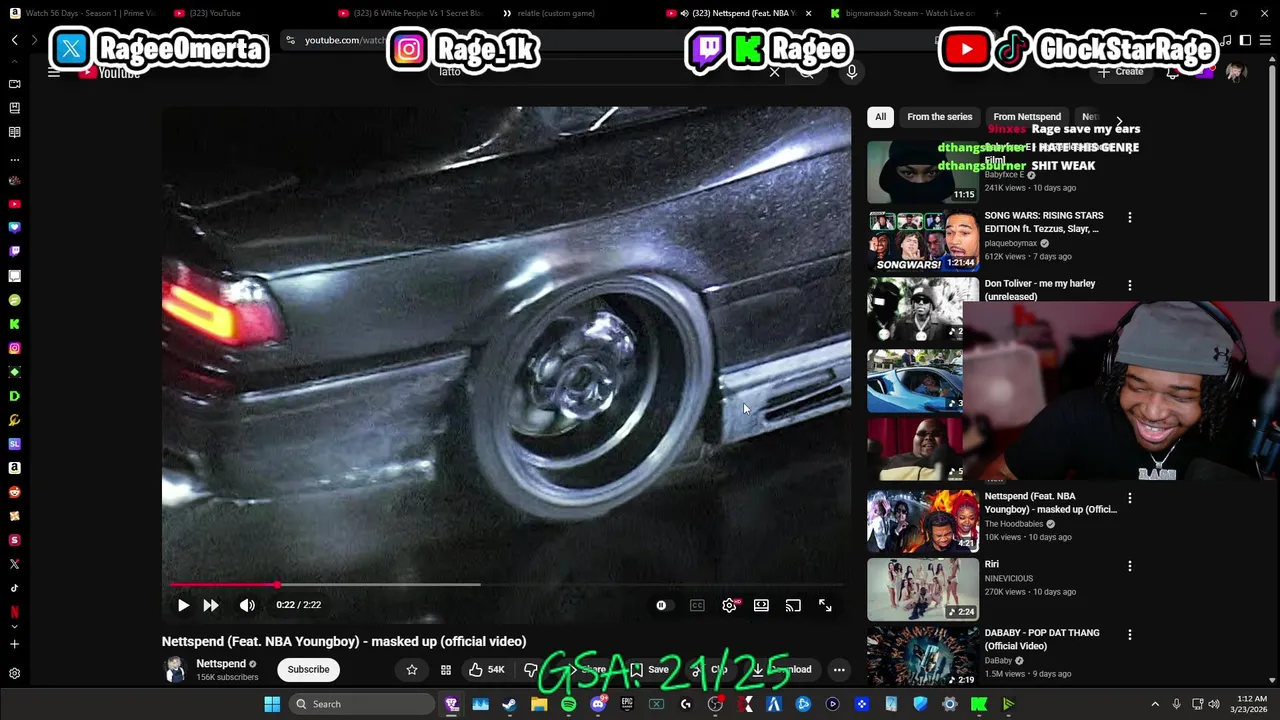Open options for SONG WARS video

point(1130,217)
